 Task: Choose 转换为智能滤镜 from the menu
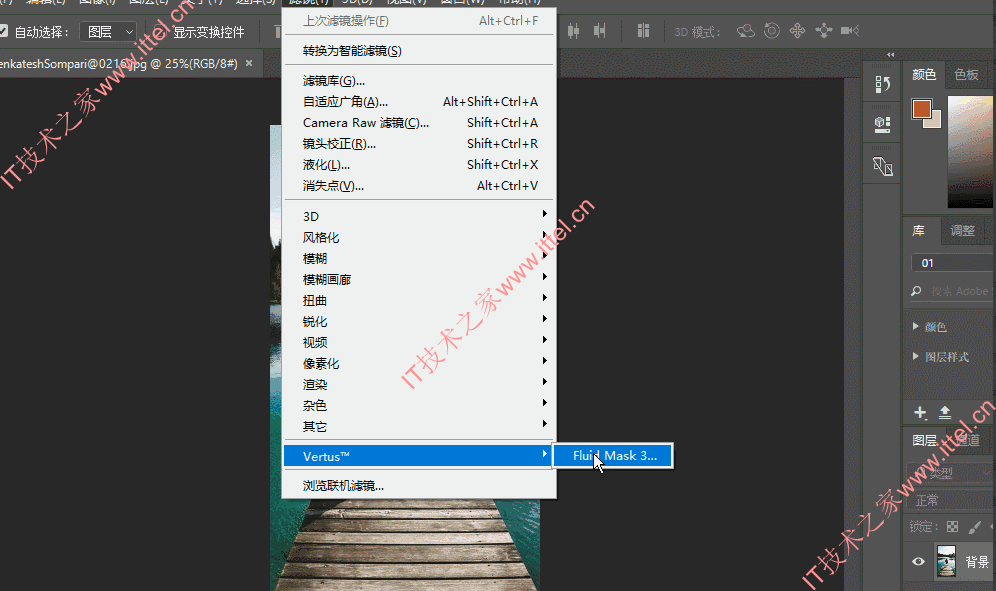point(419,50)
